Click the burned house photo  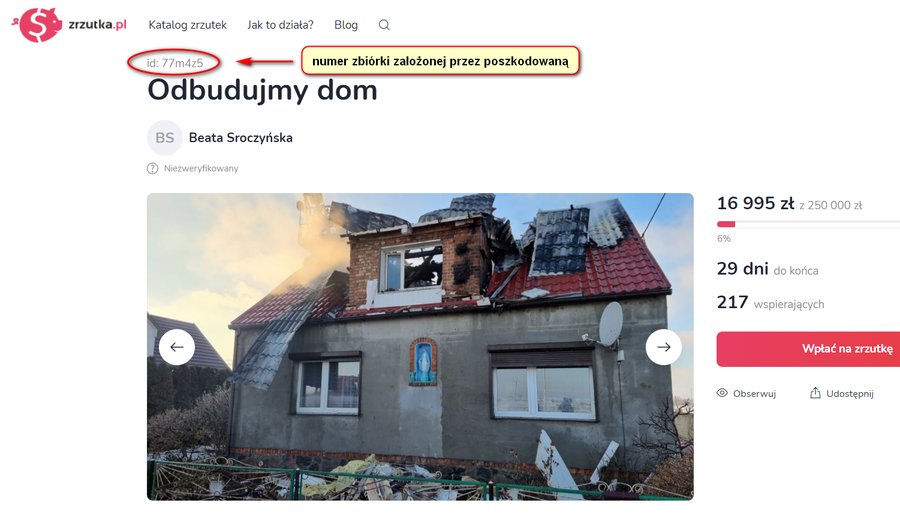pos(420,347)
